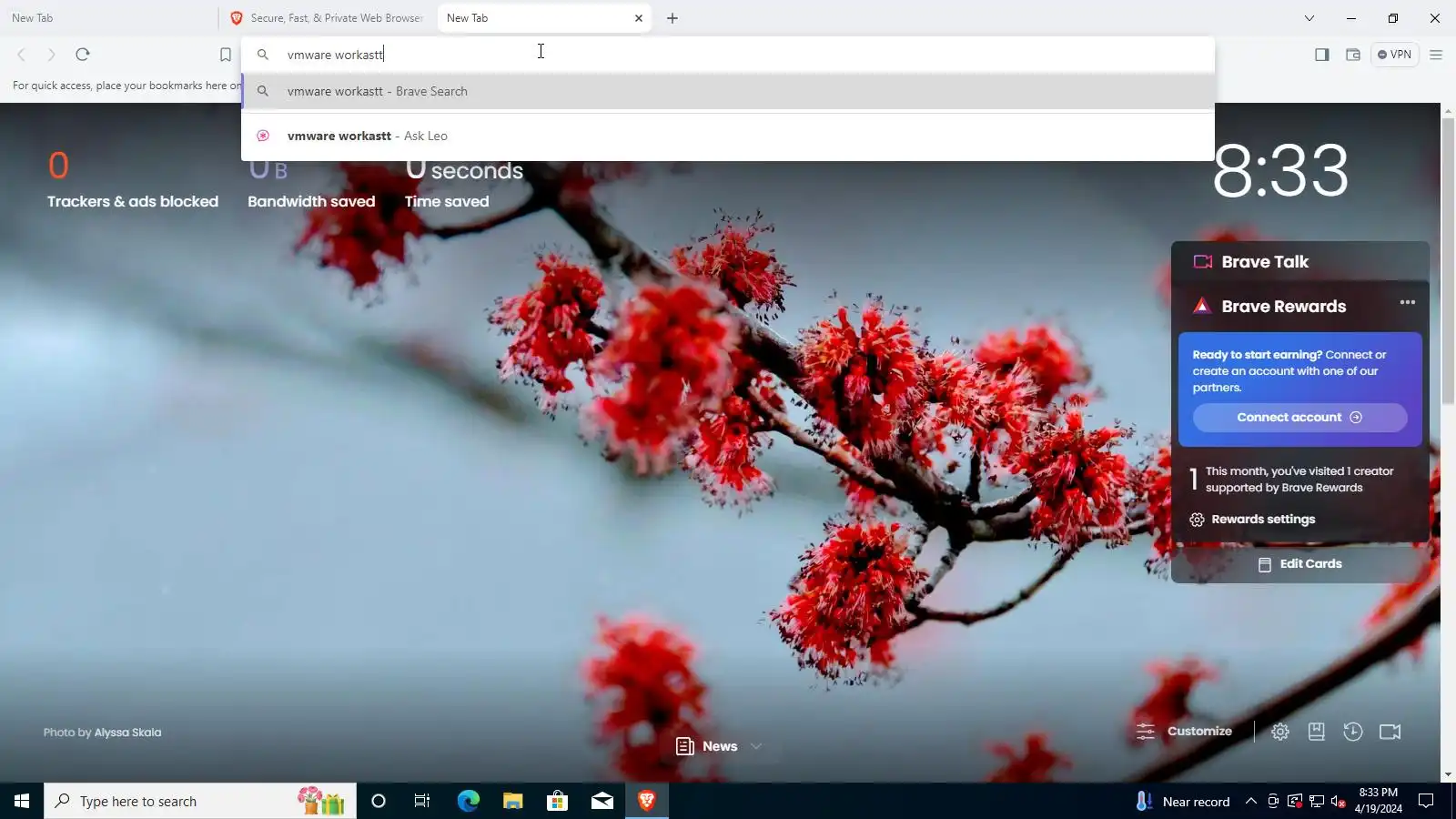Switch to the first New Tab tab
This screenshot has width=1456, height=819.
[107, 18]
